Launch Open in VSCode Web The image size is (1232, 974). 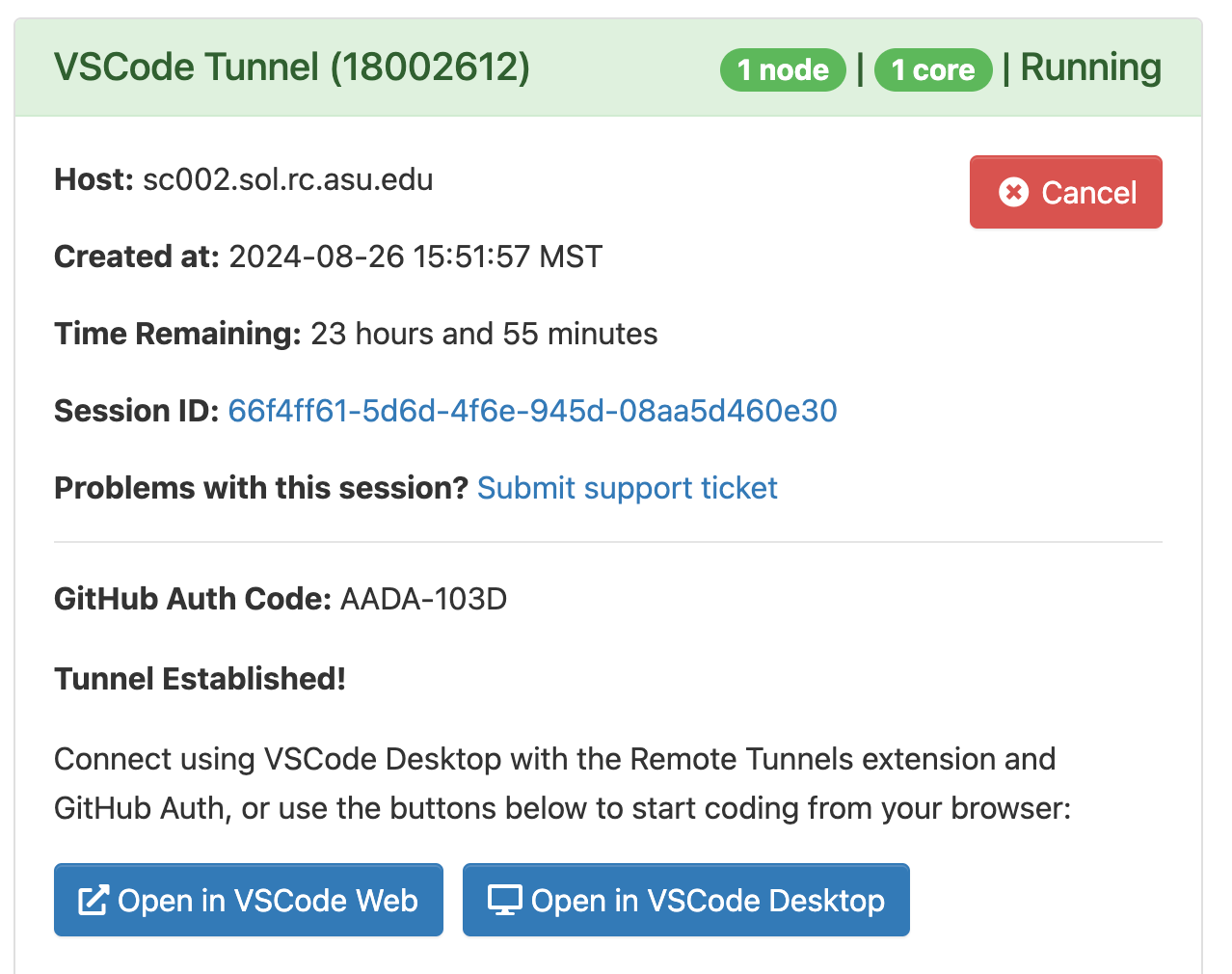click(x=249, y=901)
